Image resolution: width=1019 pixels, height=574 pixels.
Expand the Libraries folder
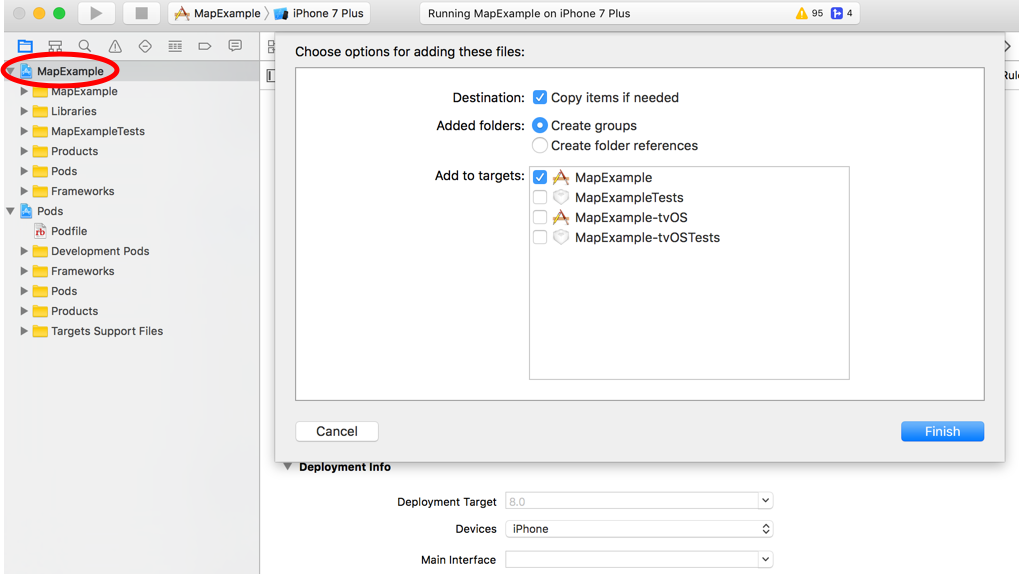pyautogui.click(x=24, y=111)
